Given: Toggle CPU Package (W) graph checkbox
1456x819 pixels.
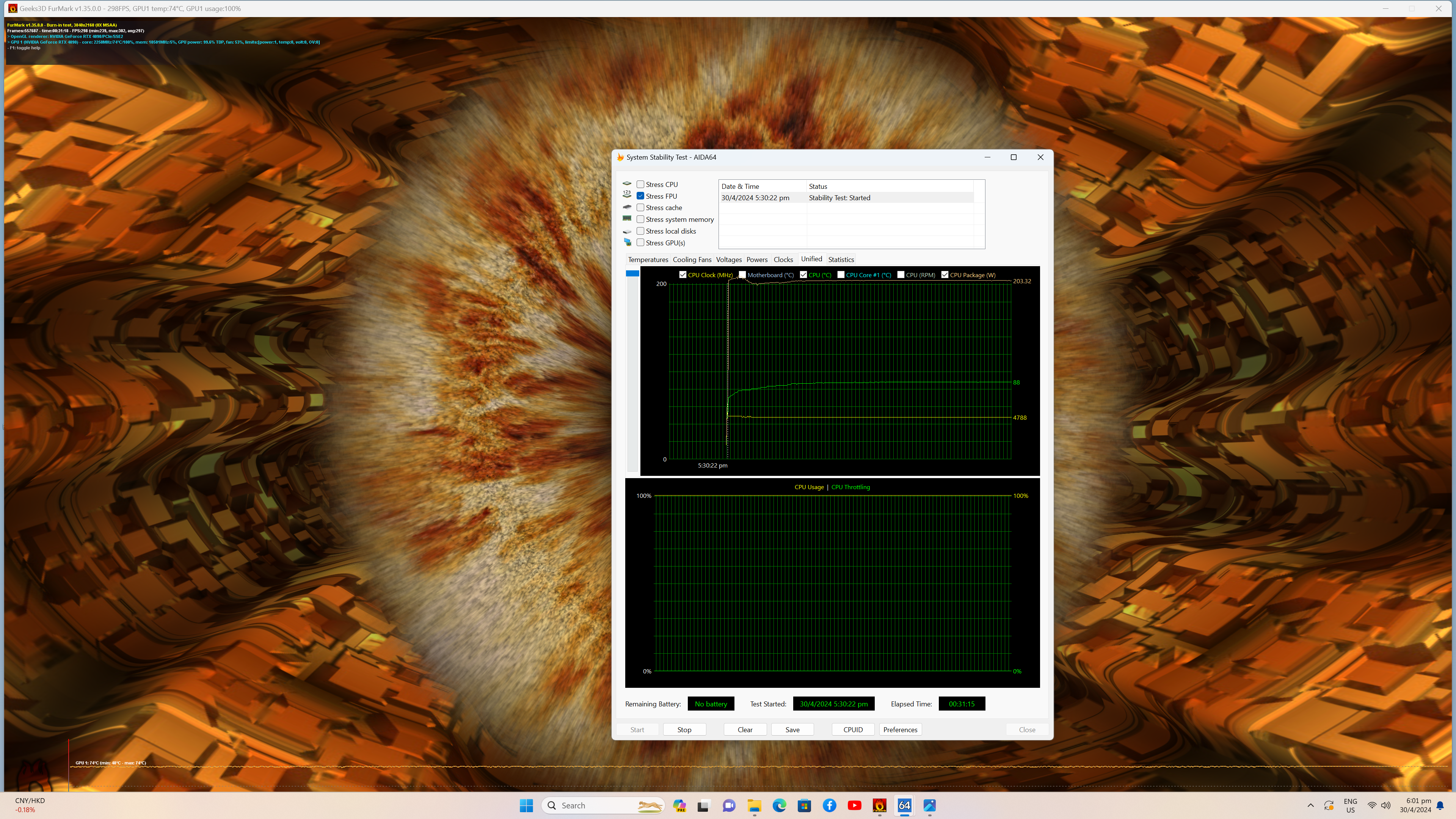Looking at the screenshot, I should click(945, 275).
